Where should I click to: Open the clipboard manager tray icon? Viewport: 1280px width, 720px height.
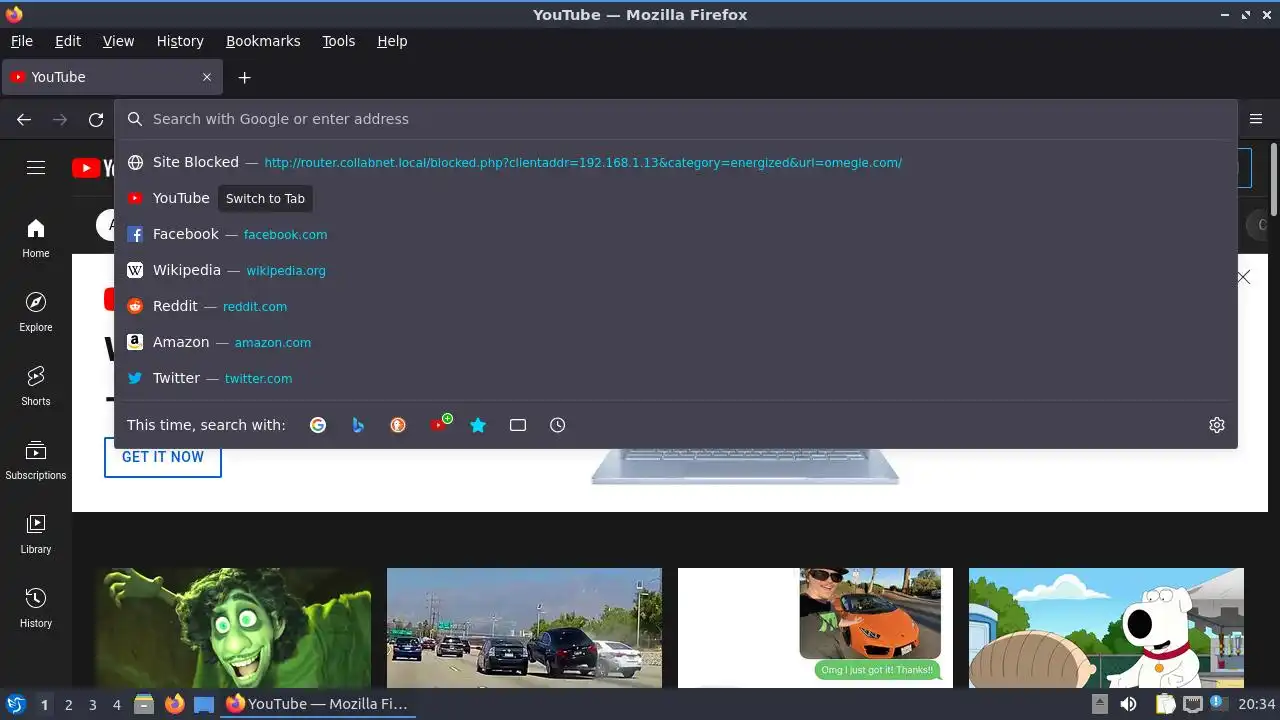point(1165,704)
